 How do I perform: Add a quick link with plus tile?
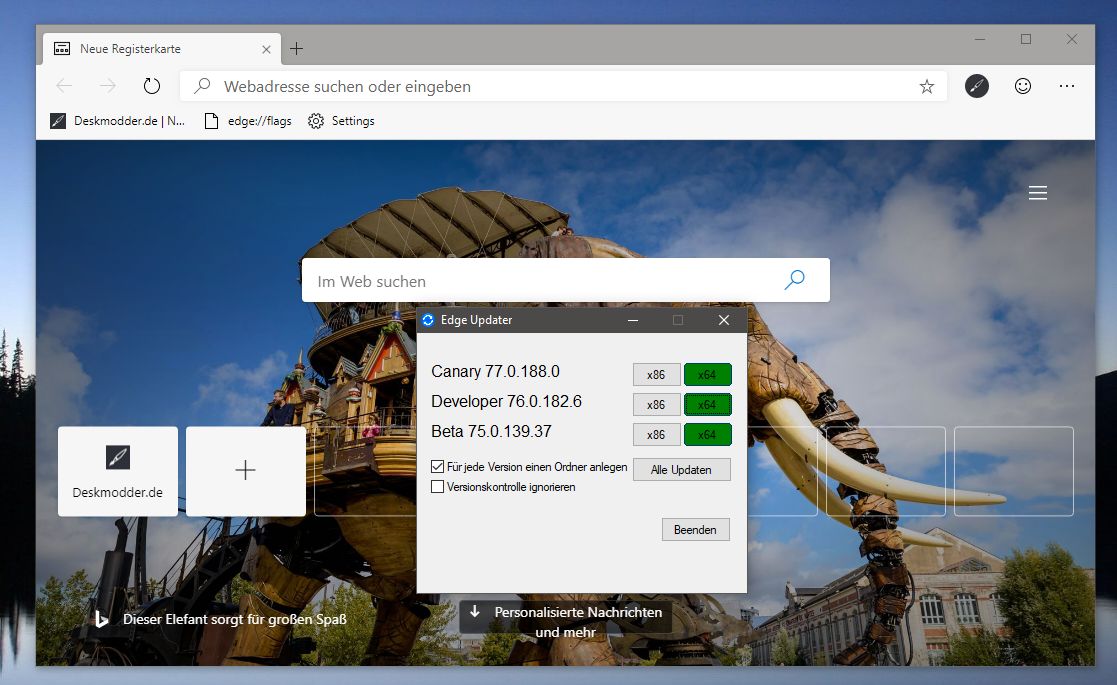pyautogui.click(x=246, y=471)
